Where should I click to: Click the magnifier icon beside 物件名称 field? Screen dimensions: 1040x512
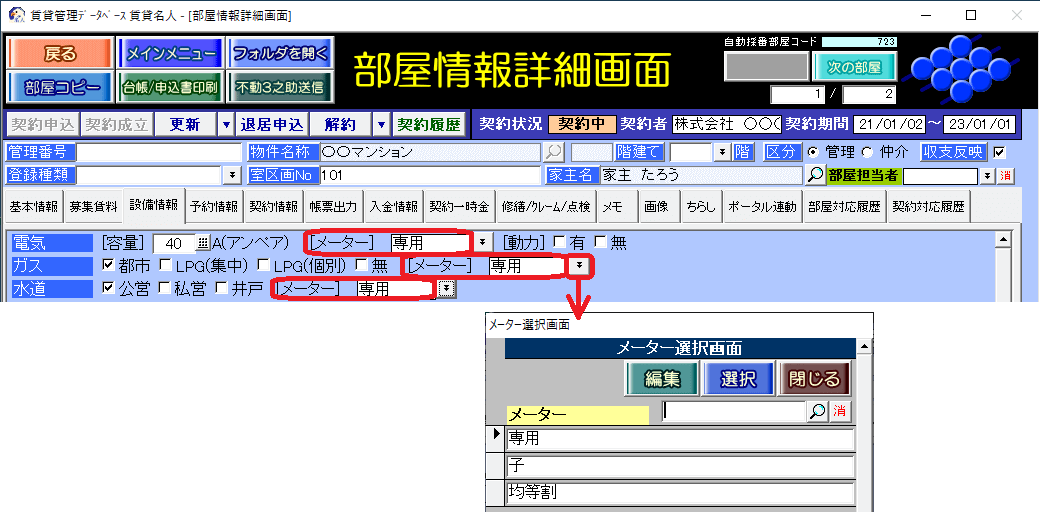point(553,152)
